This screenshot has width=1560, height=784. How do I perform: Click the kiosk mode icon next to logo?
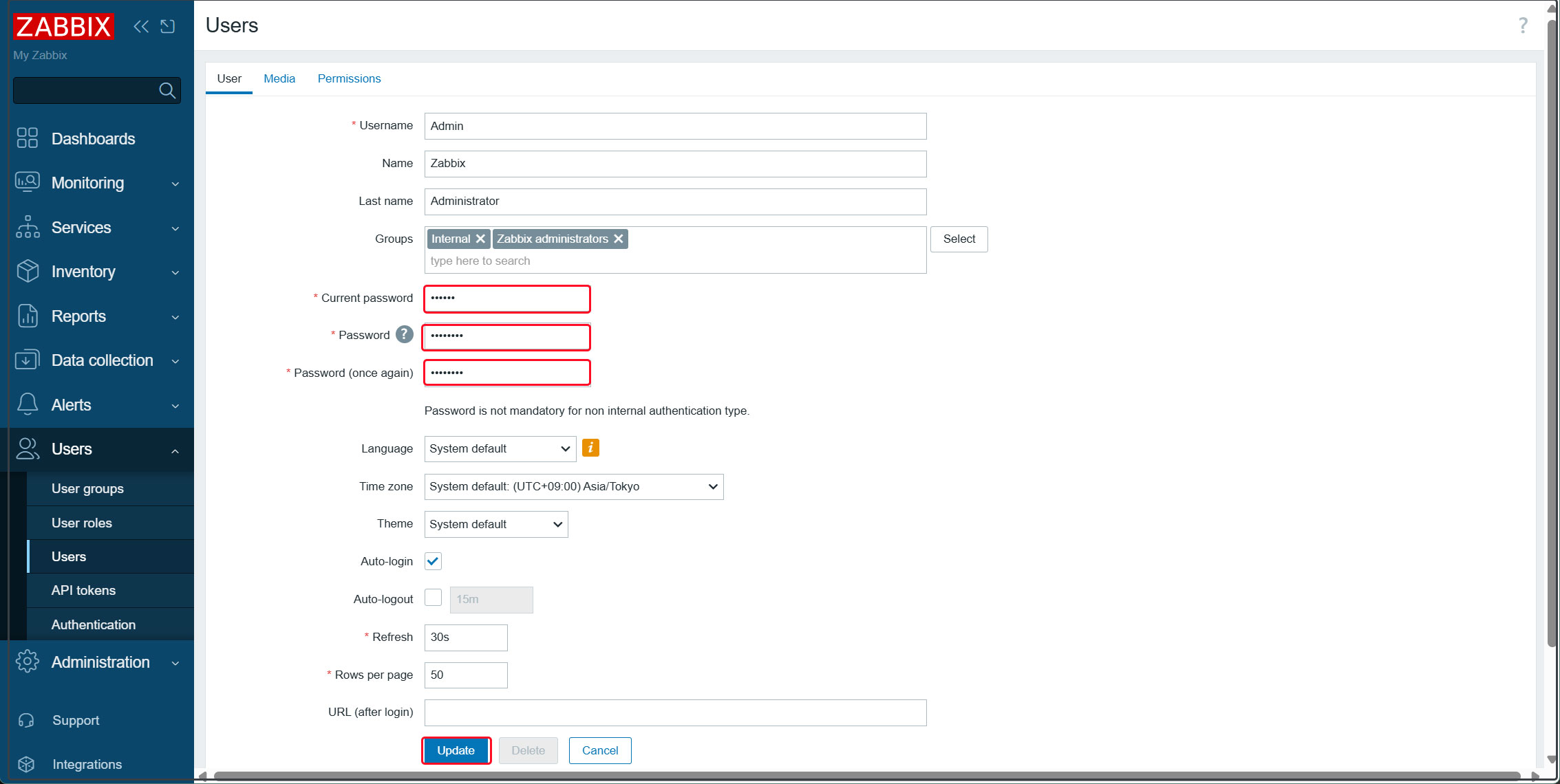pyautogui.click(x=168, y=26)
